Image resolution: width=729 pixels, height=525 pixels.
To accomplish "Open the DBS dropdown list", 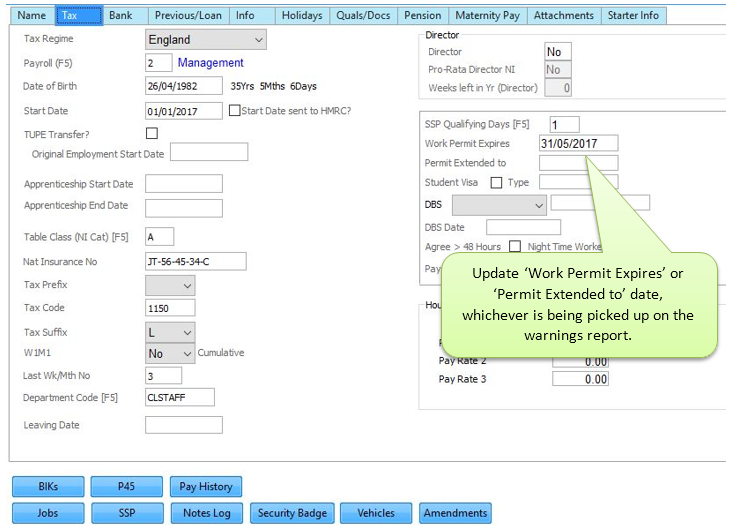I will [x=499, y=205].
